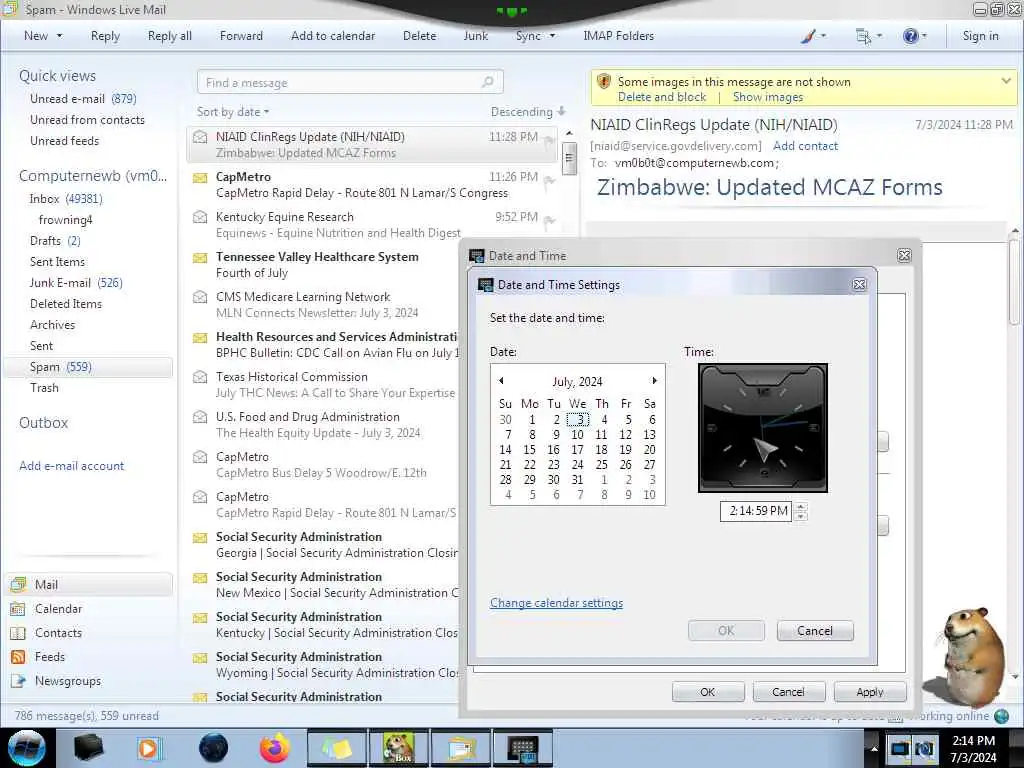Click Delete in the toolbar
Image resolution: width=1024 pixels, height=768 pixels.
pyautogui.click(x=419, y=36)
